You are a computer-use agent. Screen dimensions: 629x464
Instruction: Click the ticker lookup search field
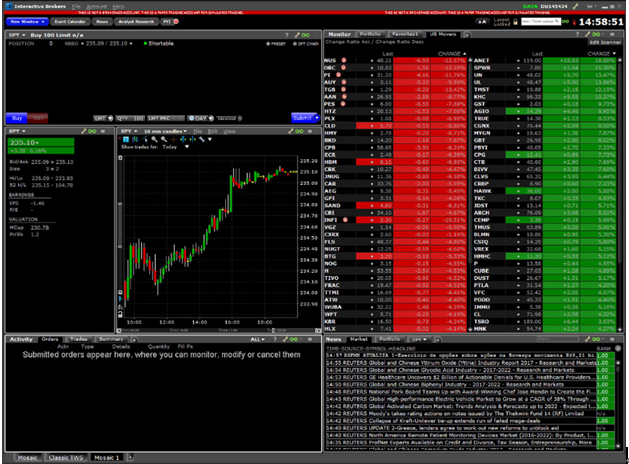(540, 21)
